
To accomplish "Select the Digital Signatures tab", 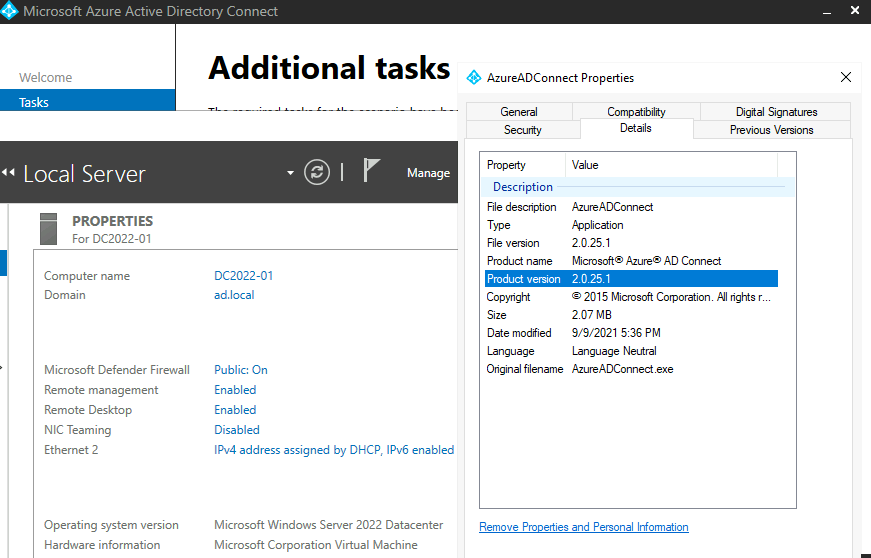I will click(x=776, y=112).
